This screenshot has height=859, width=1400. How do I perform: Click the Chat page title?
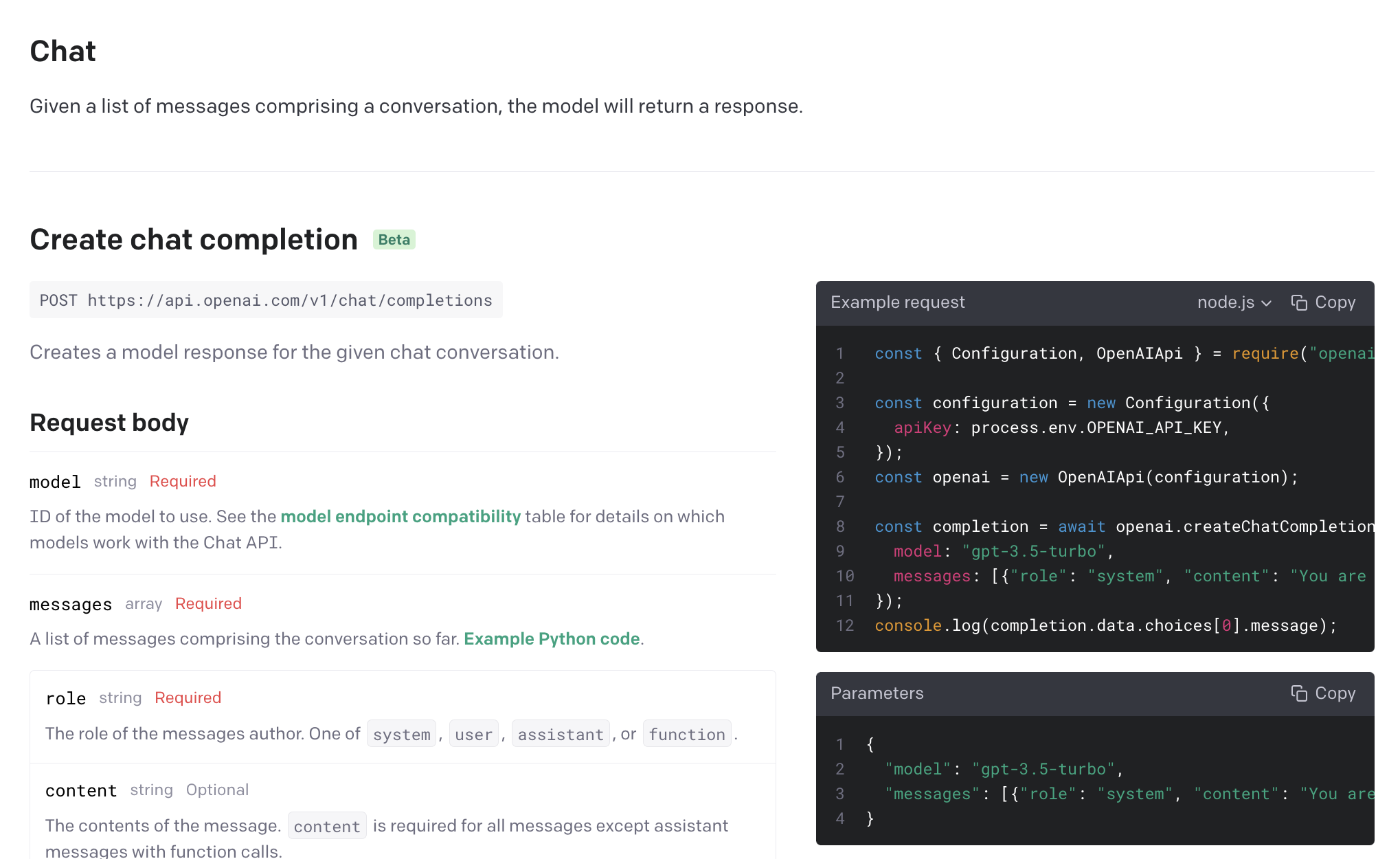pyautogui.click(x=63, y=52)
